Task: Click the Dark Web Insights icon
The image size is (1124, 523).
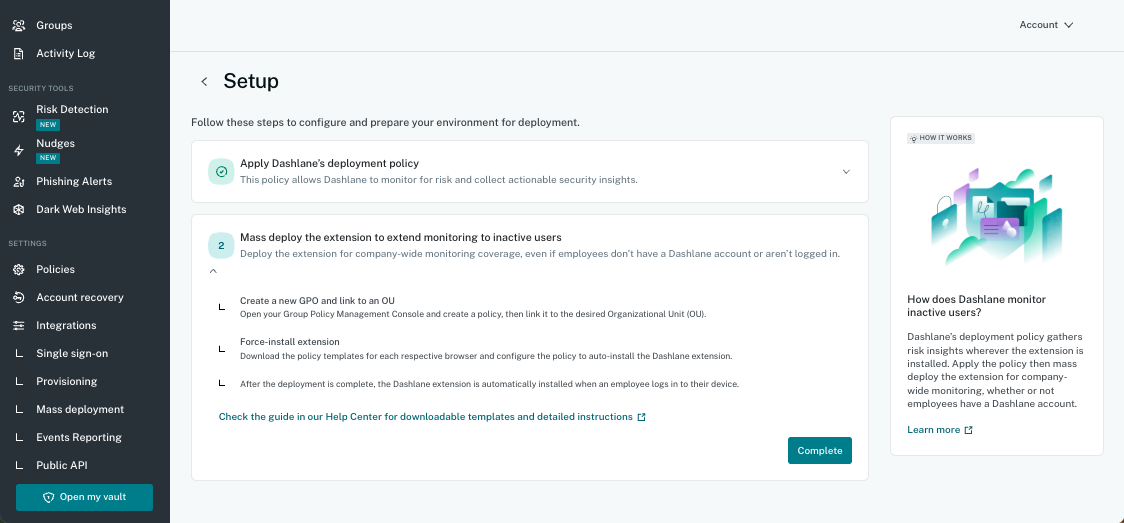Action: pos(19,210)
